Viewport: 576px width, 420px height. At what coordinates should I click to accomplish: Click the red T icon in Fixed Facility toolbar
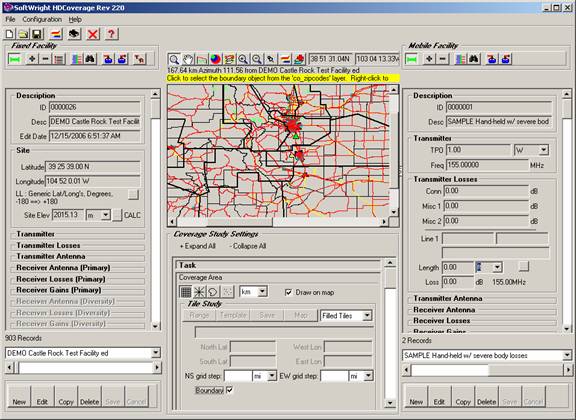point(139,59)
